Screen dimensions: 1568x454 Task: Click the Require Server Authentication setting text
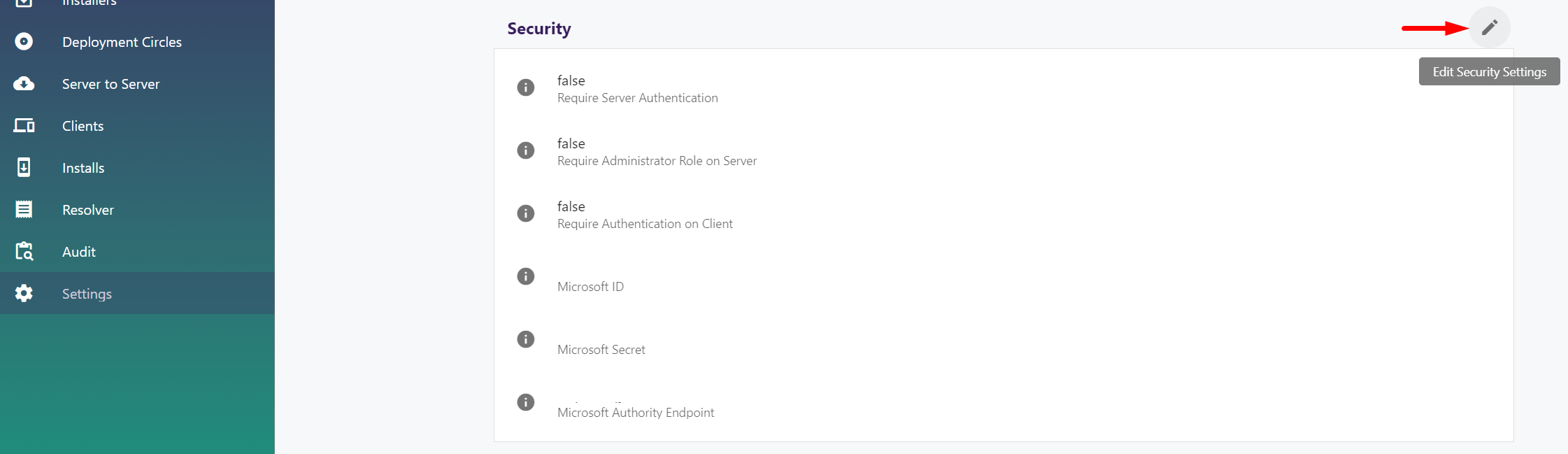[637, 98]
